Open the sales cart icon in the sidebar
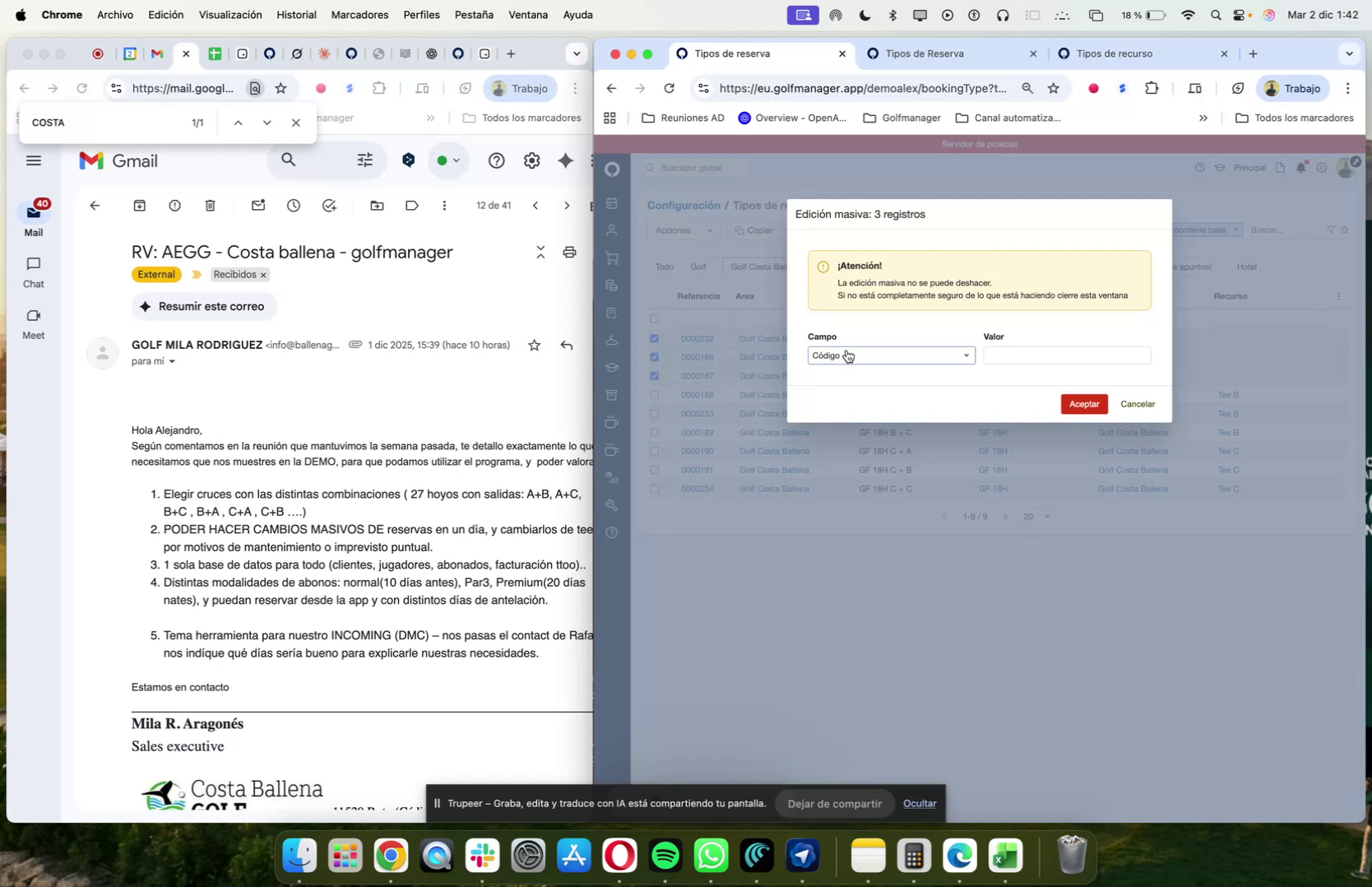This screenshot has height=887, width=1372. tap(612, 258)
